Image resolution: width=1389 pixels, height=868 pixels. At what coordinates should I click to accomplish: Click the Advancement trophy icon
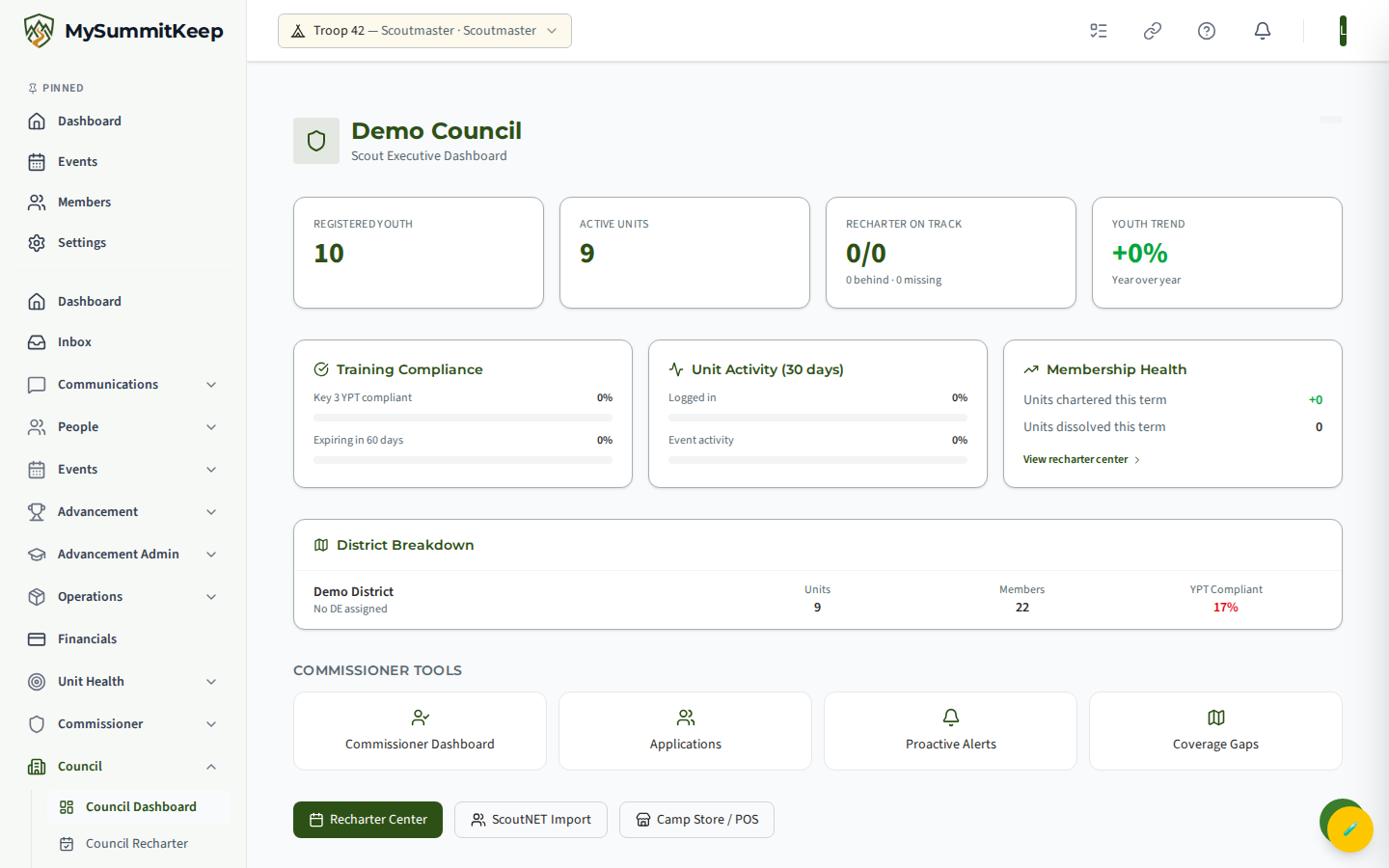point(37,512)
